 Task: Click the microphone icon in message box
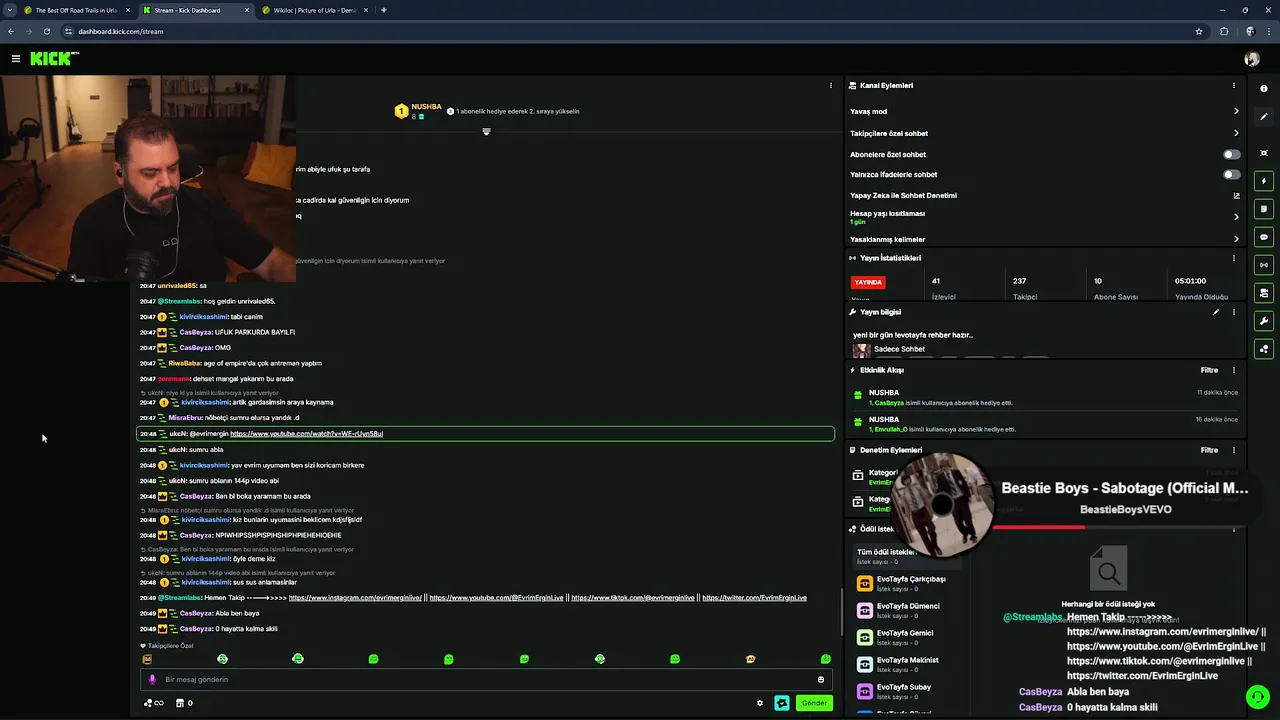tap(152, 679)
